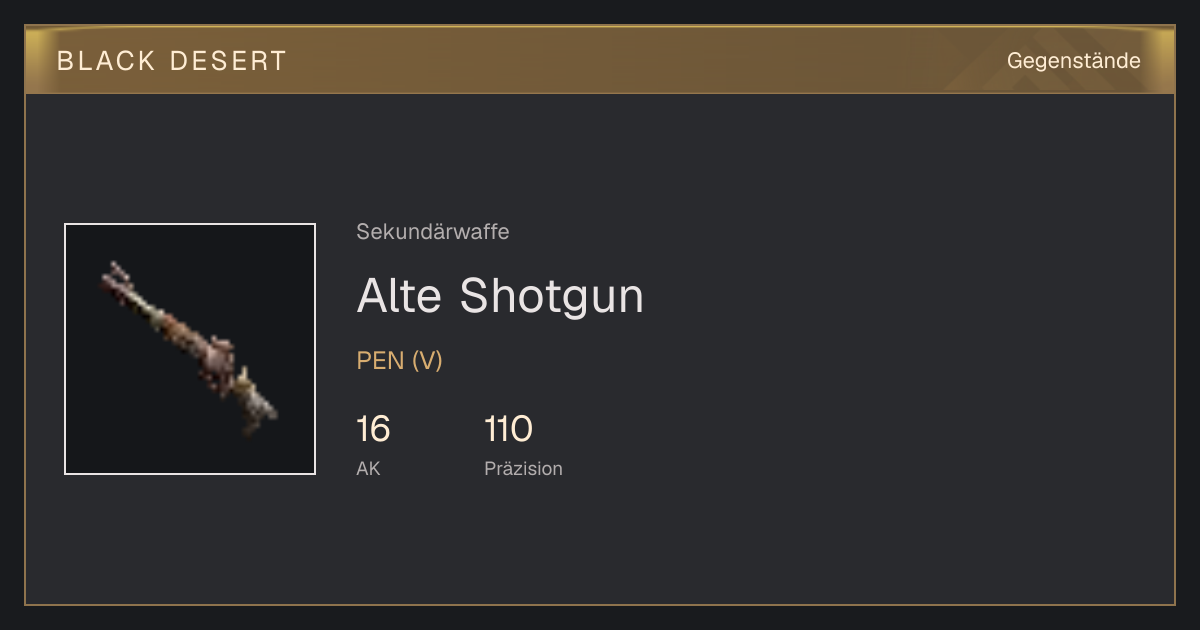
Task: Click the AK value 16
Action: click(373, 430)
